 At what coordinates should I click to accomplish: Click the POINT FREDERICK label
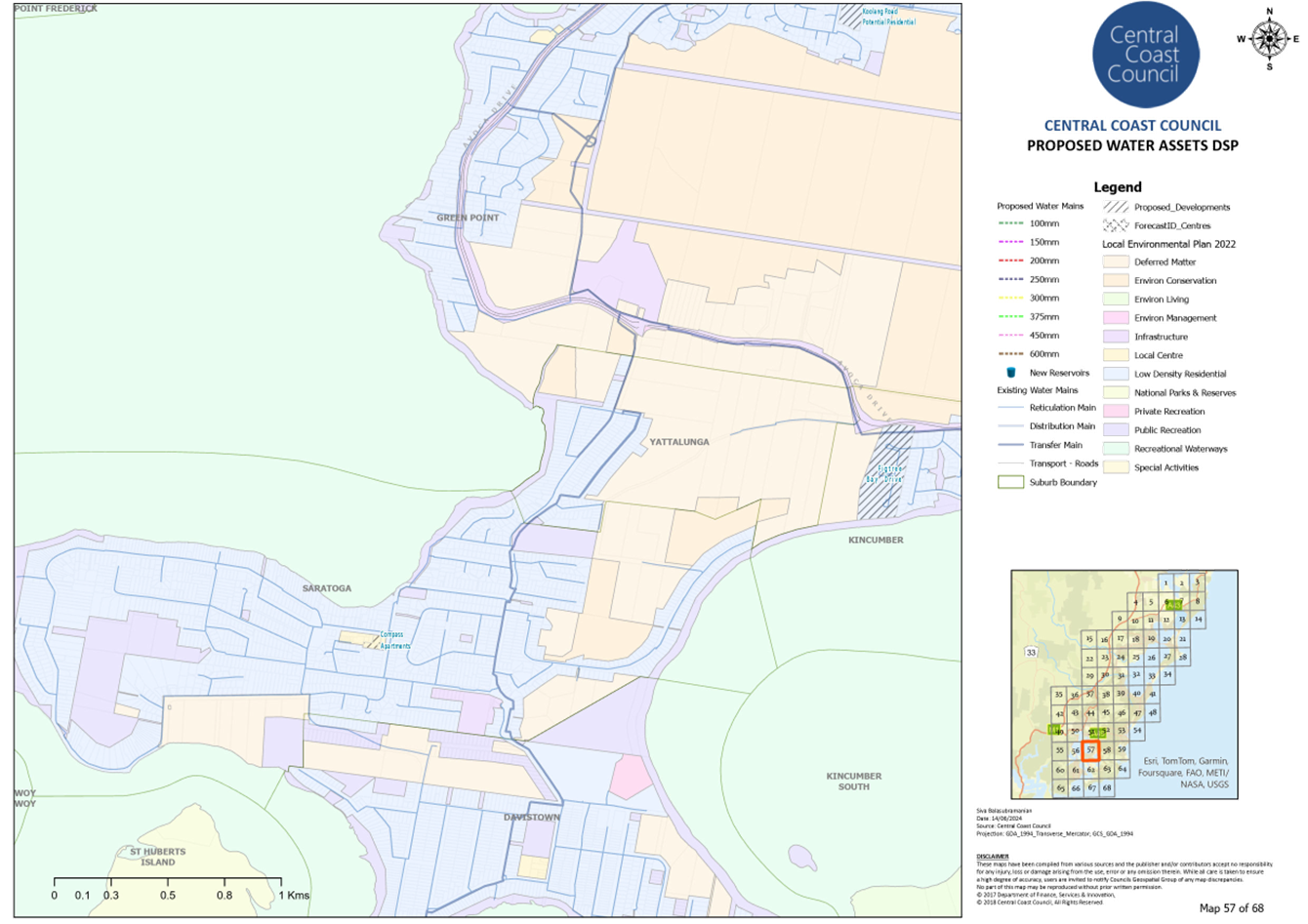[x=56, y=8]
